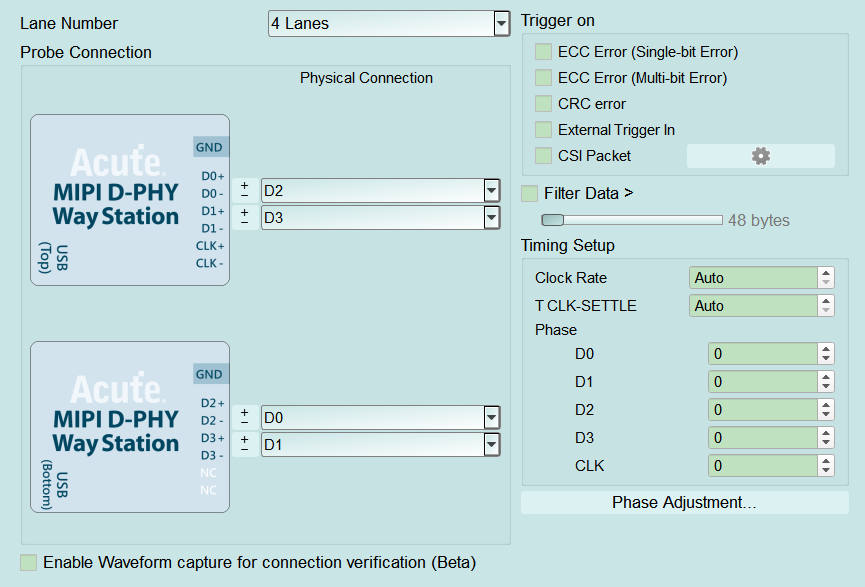Click the Phase Adjustment... button
Screen dimensions: 865x587
[685, 503]
